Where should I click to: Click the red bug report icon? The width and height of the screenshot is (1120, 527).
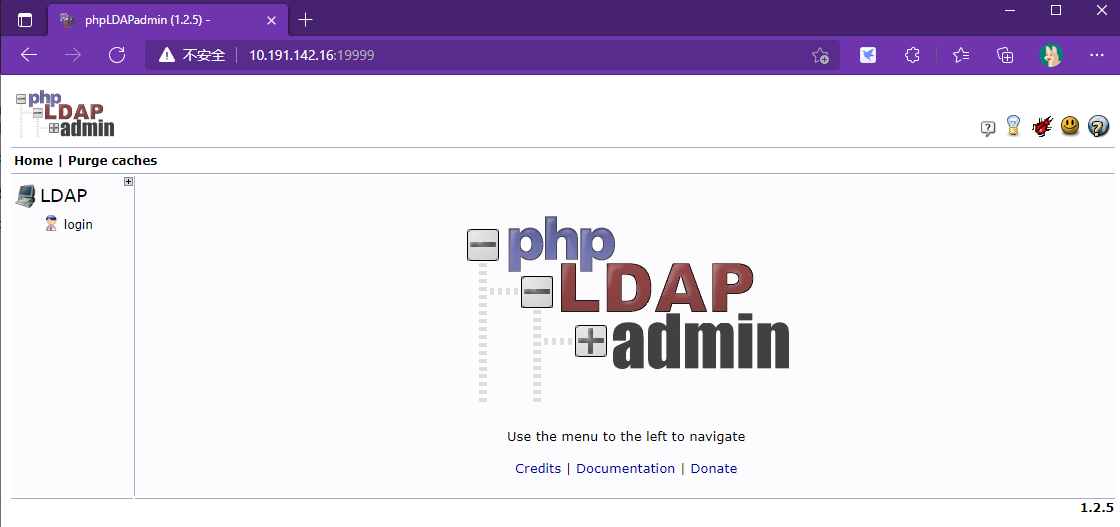click(x=1042, y=127)
